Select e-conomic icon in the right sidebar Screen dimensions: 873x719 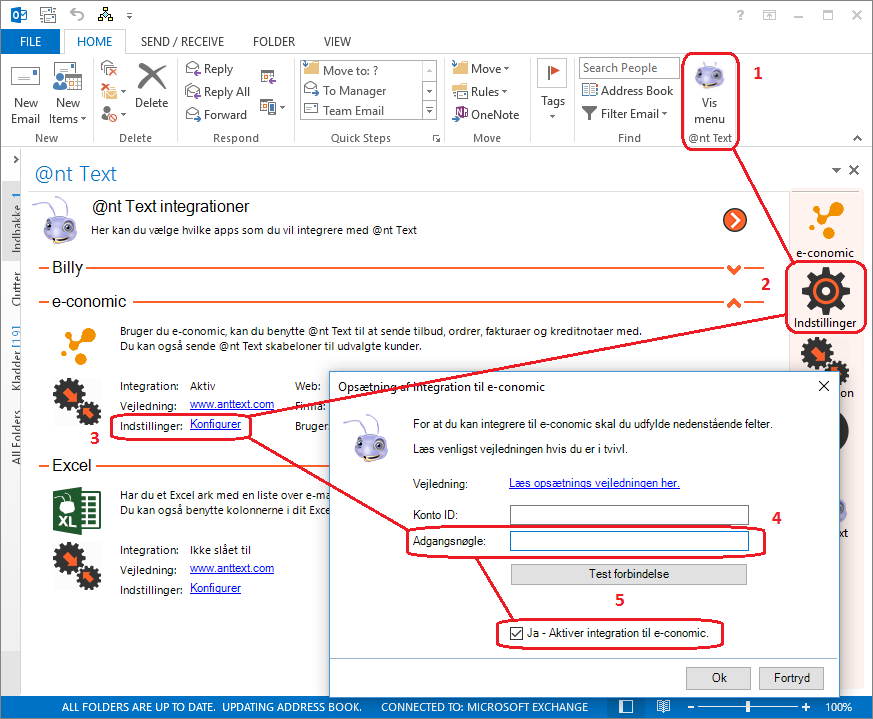[825, 229]
